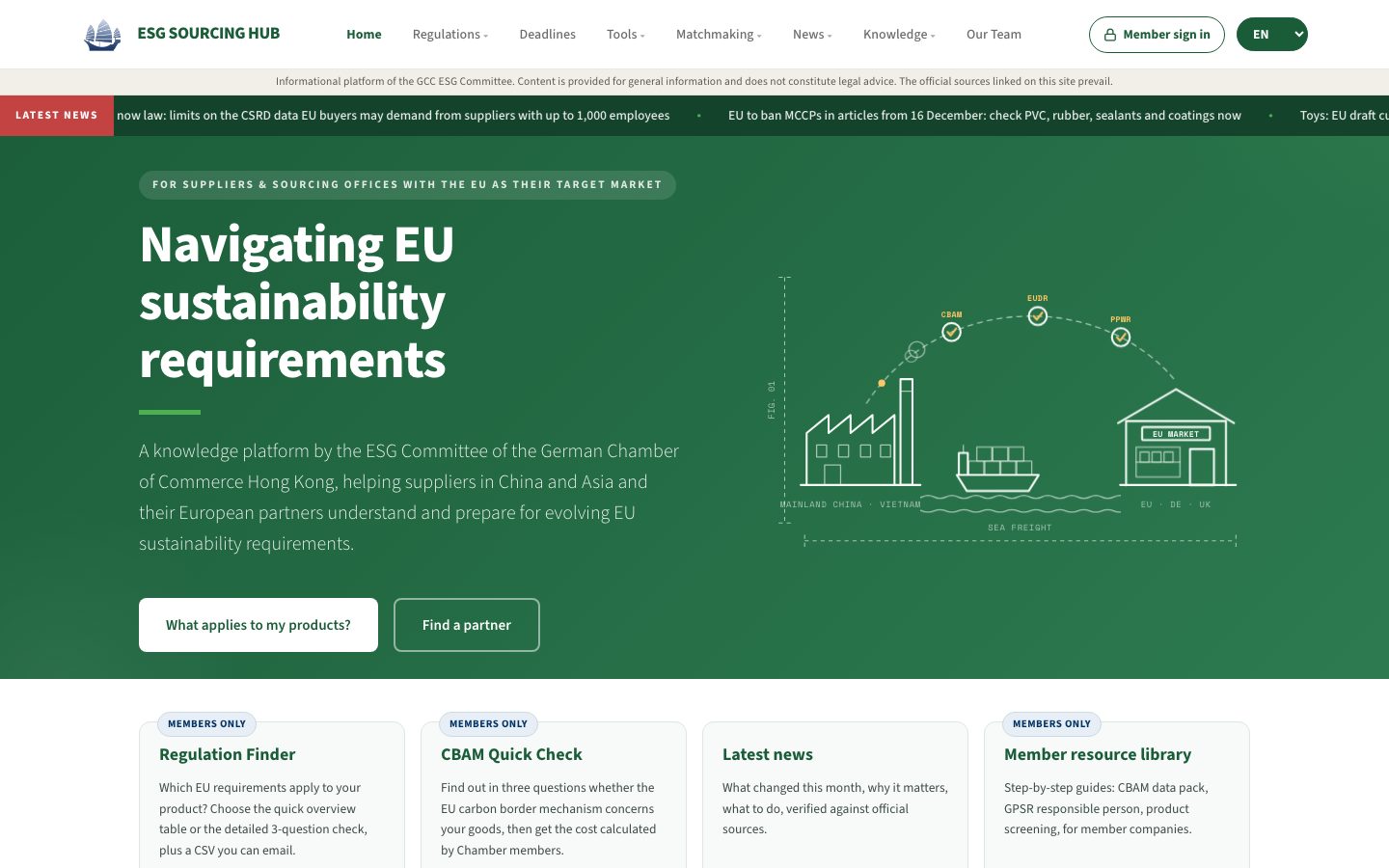Screen dimensions: 1389x868
Task: Click the 'What applies to my products?' button
Action: pyautogui.click(x=259, y=625)
